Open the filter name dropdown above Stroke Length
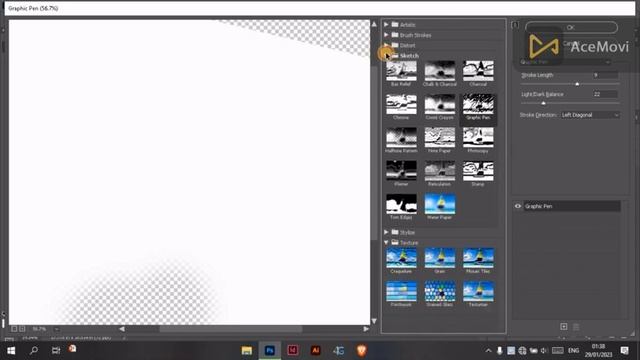 (565, 62)
